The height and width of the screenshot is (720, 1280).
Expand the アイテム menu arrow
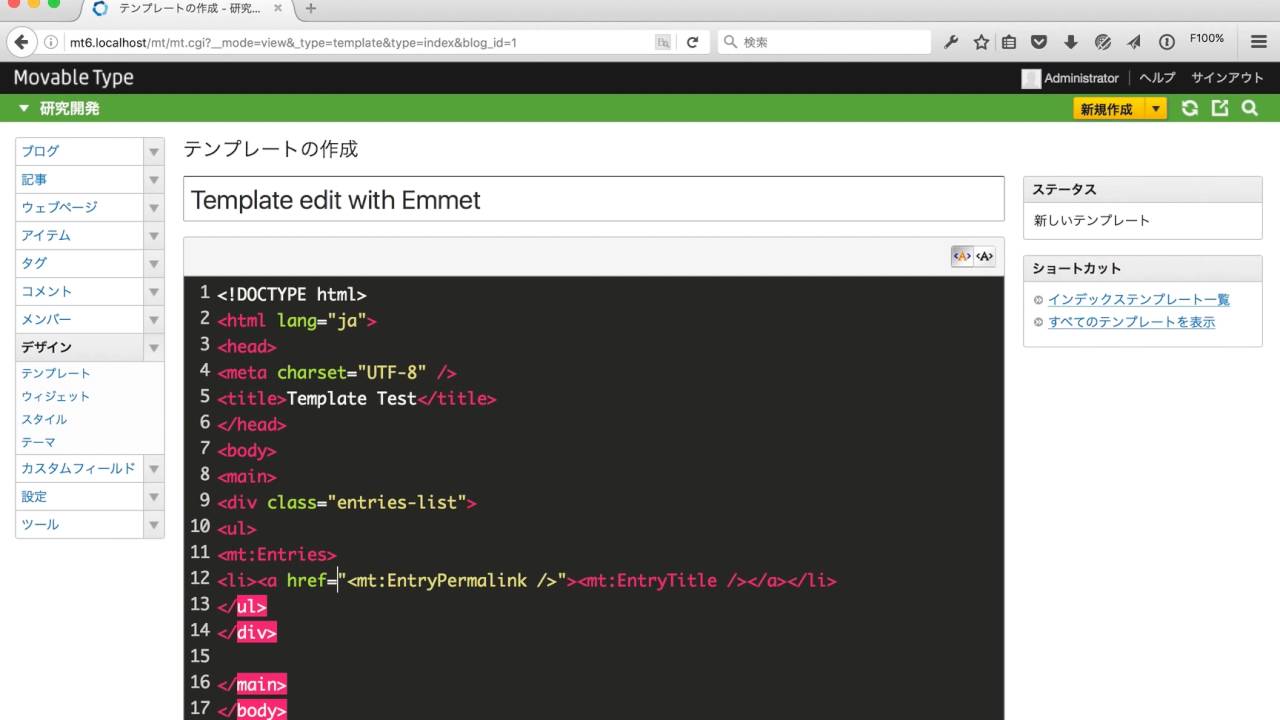(154, 236)
